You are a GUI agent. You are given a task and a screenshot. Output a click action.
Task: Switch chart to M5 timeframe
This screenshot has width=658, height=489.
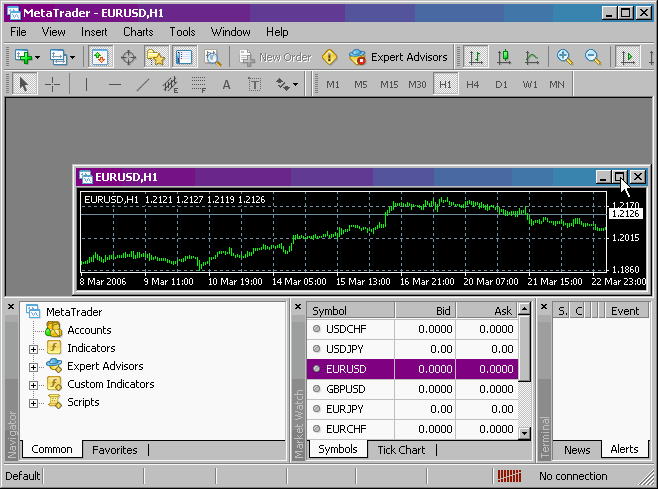360,84
